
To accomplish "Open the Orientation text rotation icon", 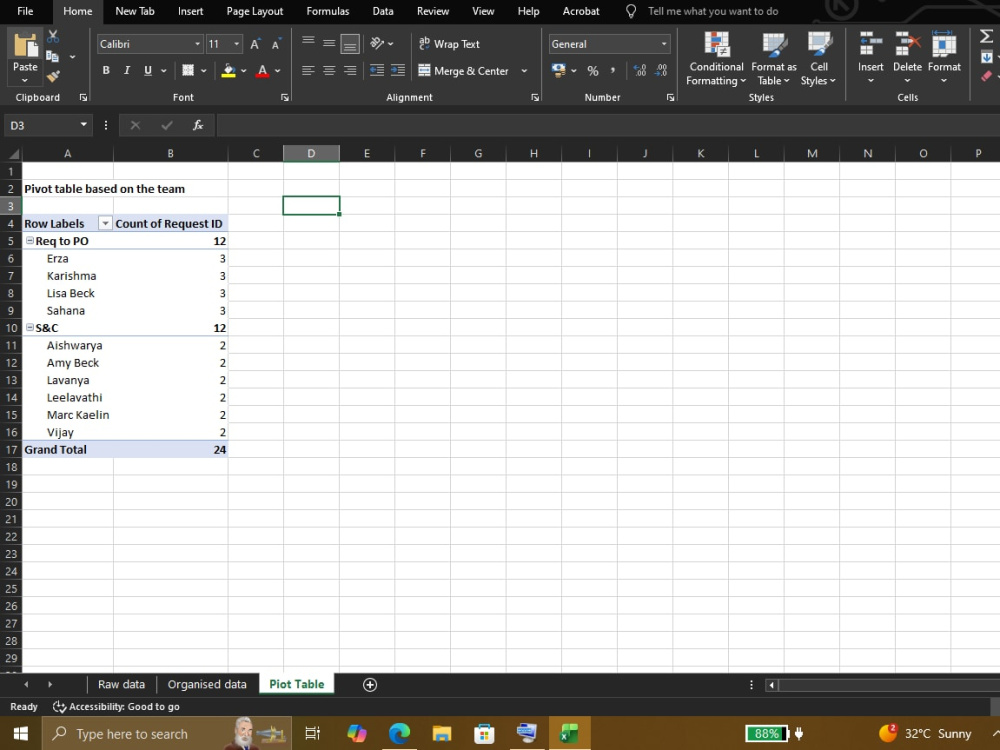I will [x=378, y=43].
